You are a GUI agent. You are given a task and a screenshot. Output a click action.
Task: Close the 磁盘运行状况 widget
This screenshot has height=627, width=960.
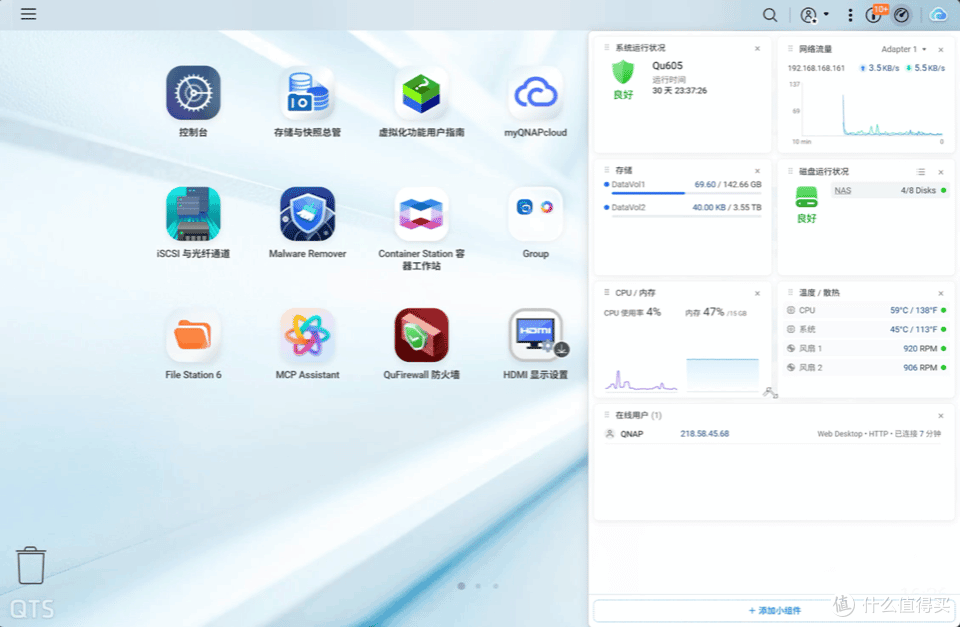pyautogui.click(x=941, y=172)
